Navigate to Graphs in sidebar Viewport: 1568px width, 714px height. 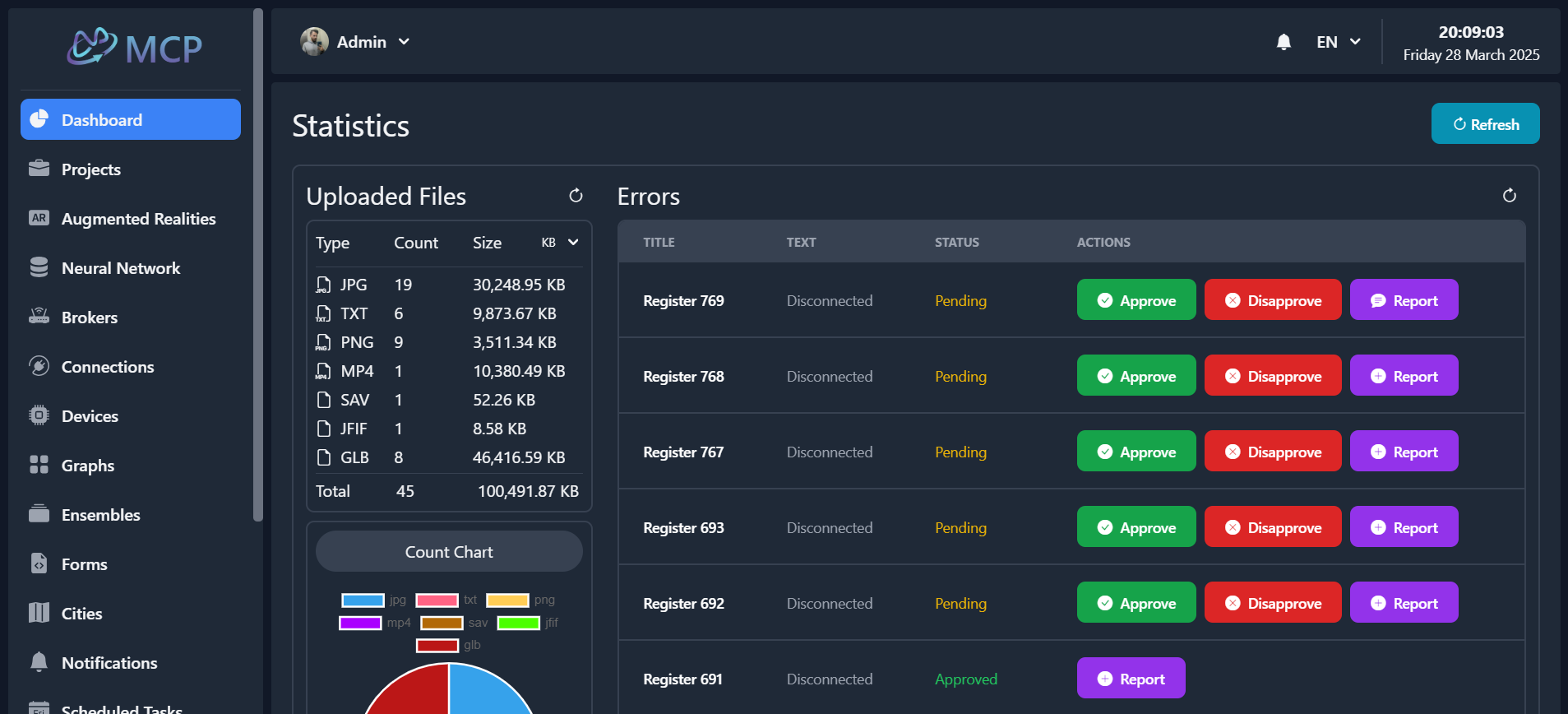(87, 466)
